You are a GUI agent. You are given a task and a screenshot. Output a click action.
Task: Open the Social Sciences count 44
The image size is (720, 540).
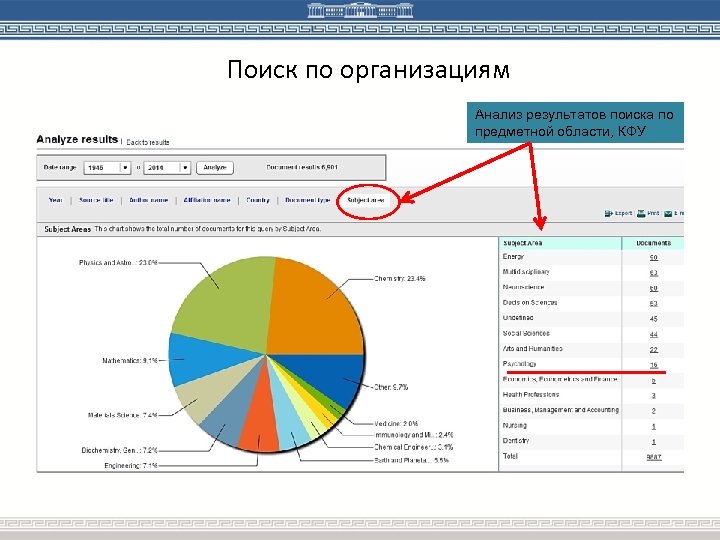(653, 334)
